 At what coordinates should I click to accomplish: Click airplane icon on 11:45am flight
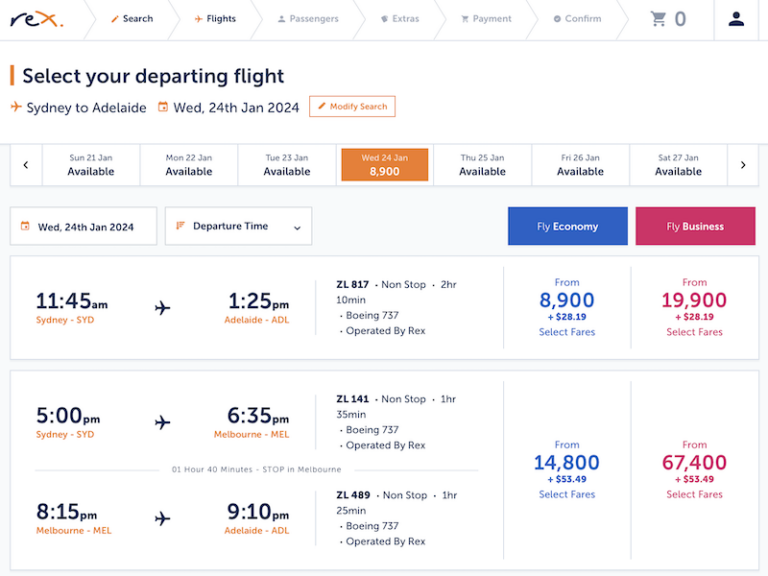point(163,308)
